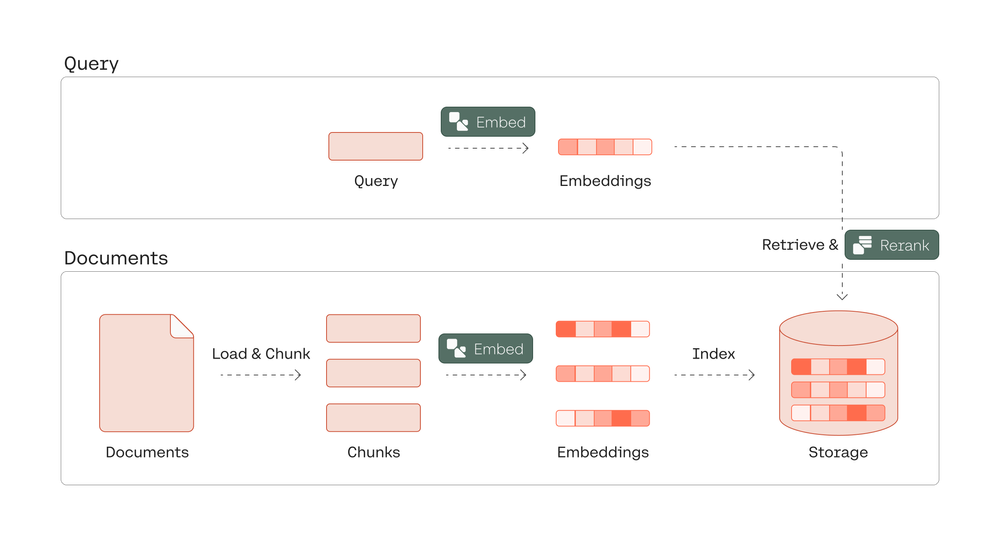
Task: Select the top chunk rectangle
Action: coord(373,329)
